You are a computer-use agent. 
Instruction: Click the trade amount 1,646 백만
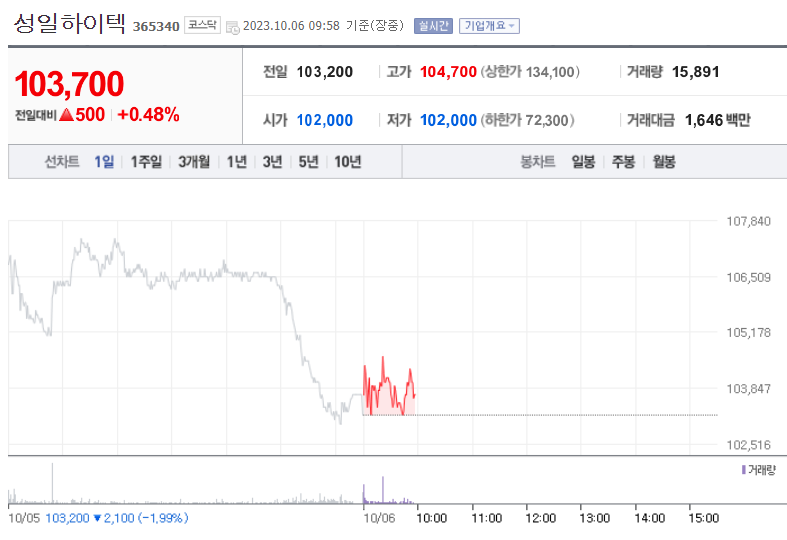tap(718, 120)
